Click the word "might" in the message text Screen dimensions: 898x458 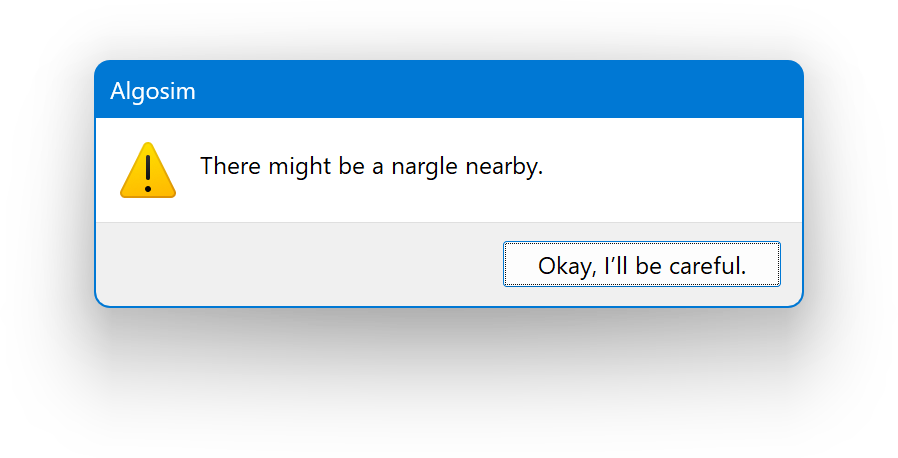[x=300, y=167]
